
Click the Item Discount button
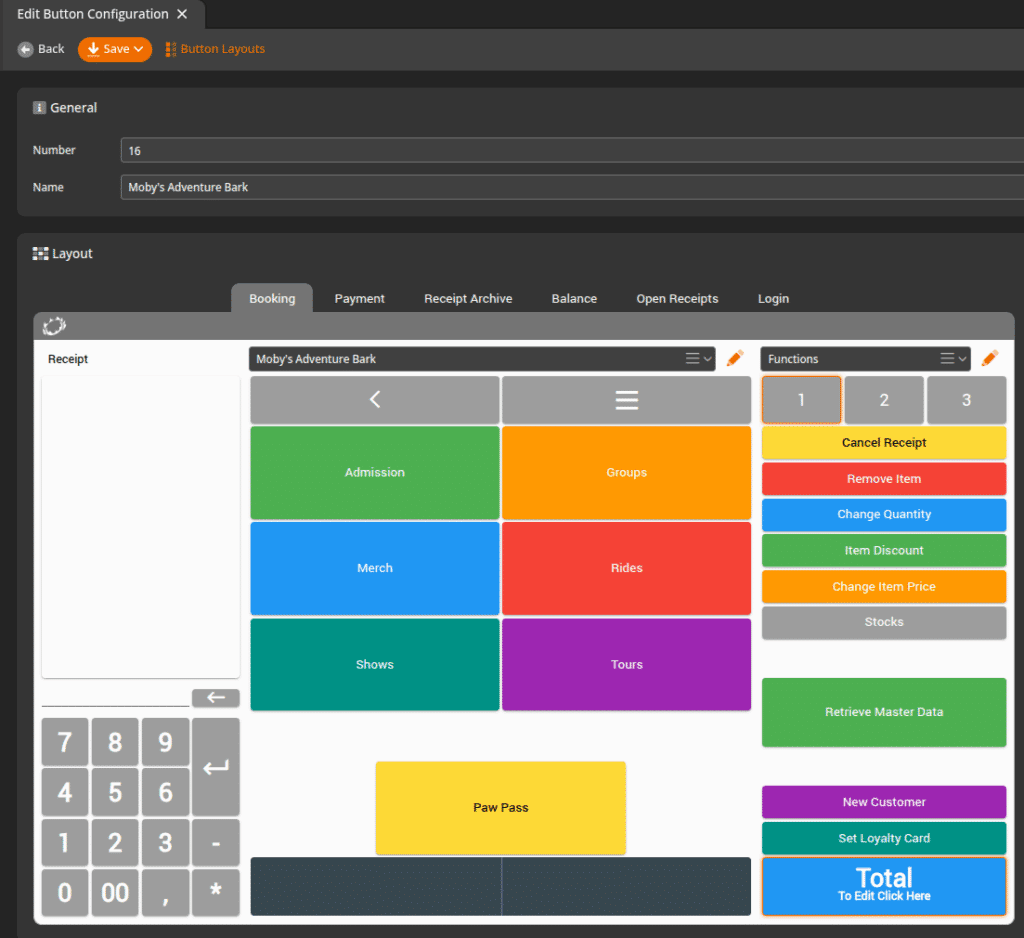pyautogui.click(x=884, y=551)
